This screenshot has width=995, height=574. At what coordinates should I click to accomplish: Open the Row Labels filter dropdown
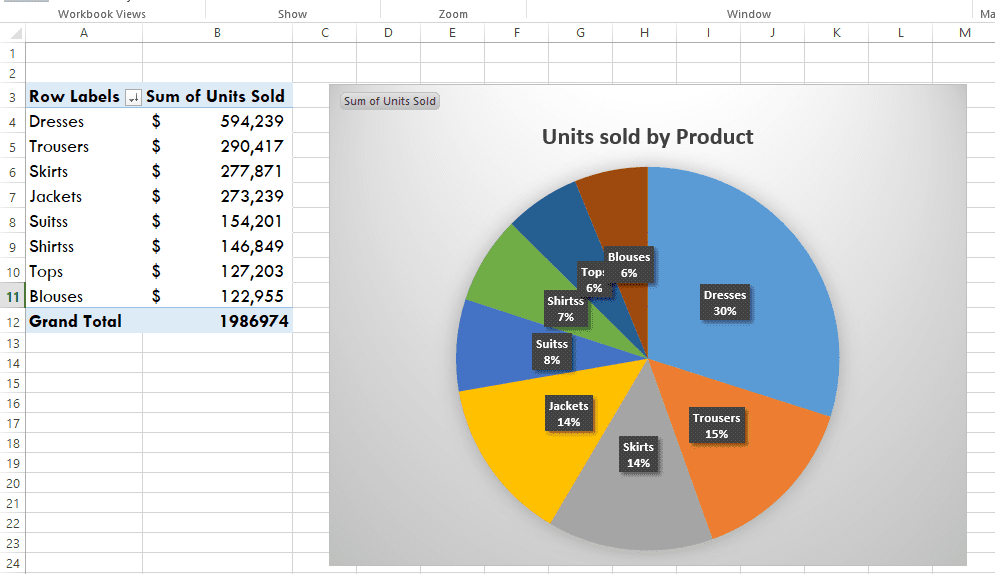(x=133, y=97)
